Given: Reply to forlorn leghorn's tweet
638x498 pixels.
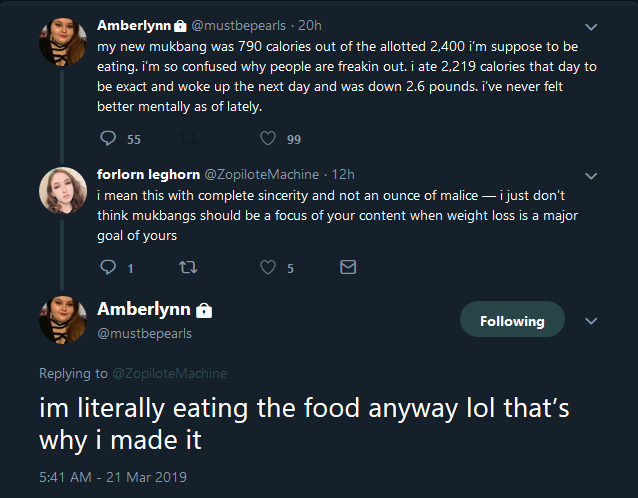Looking at the screenshot, I should click(108, 267).
